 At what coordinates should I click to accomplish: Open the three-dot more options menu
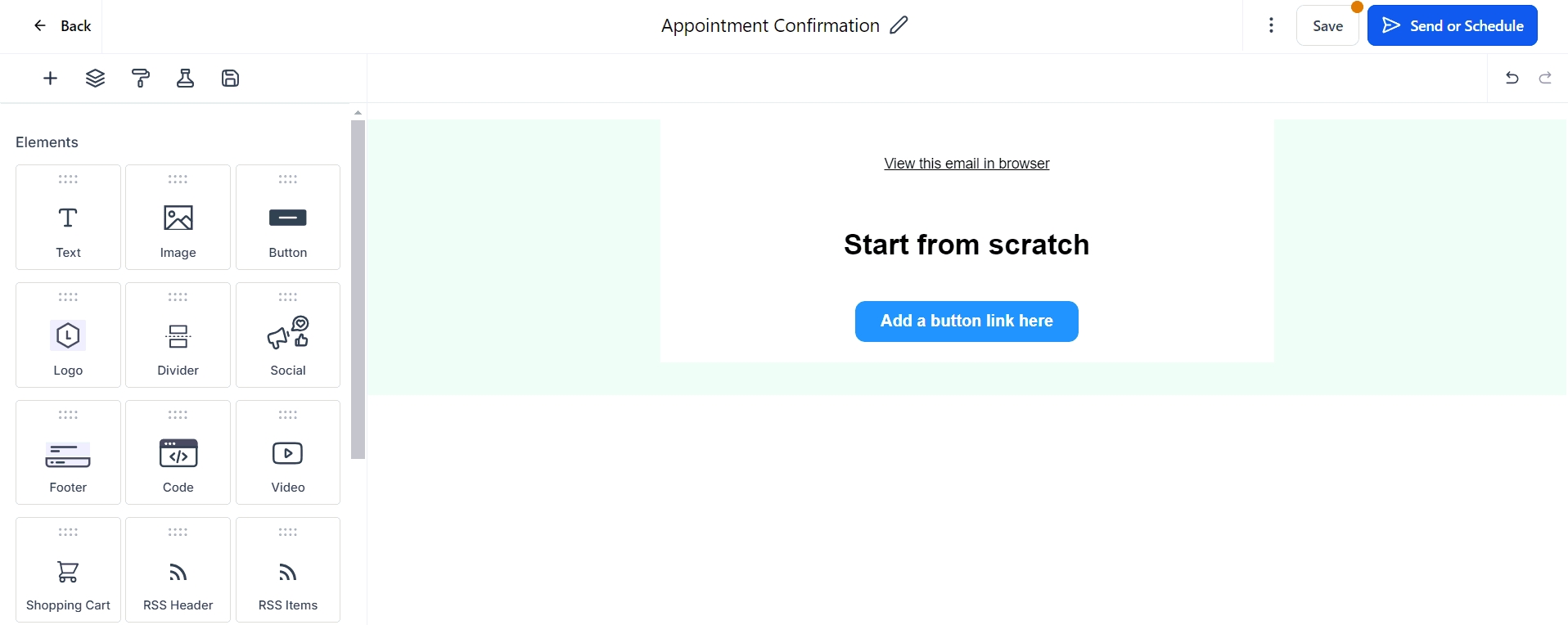1271,25
